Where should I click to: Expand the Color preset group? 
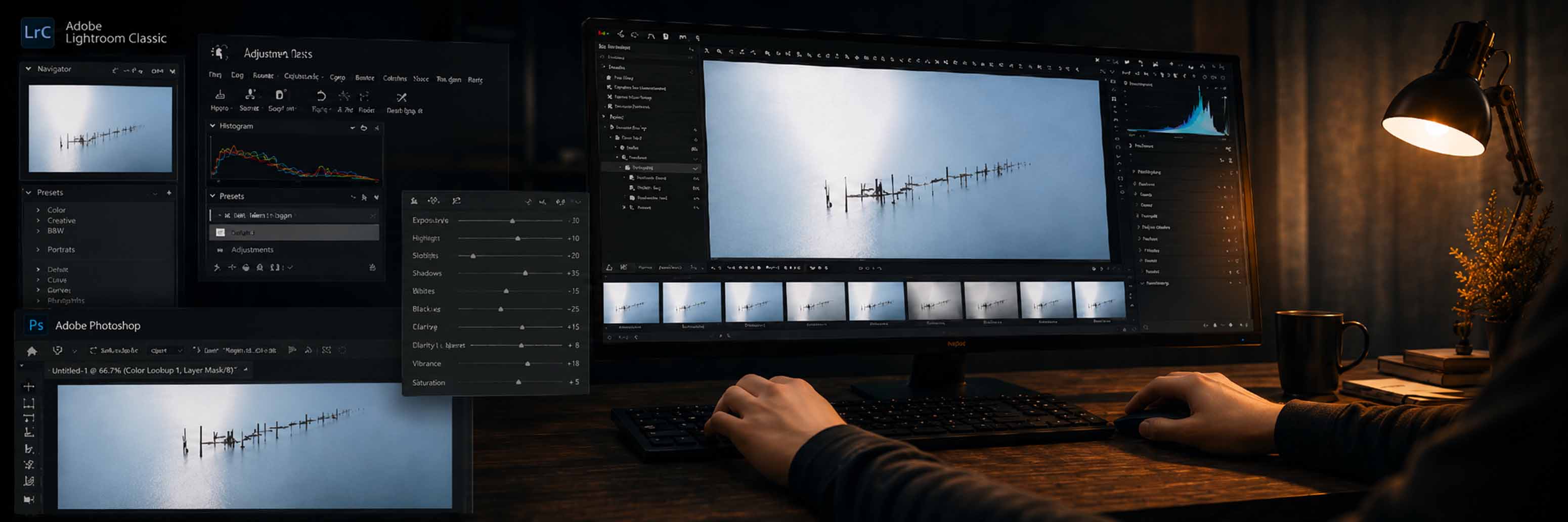38,210
